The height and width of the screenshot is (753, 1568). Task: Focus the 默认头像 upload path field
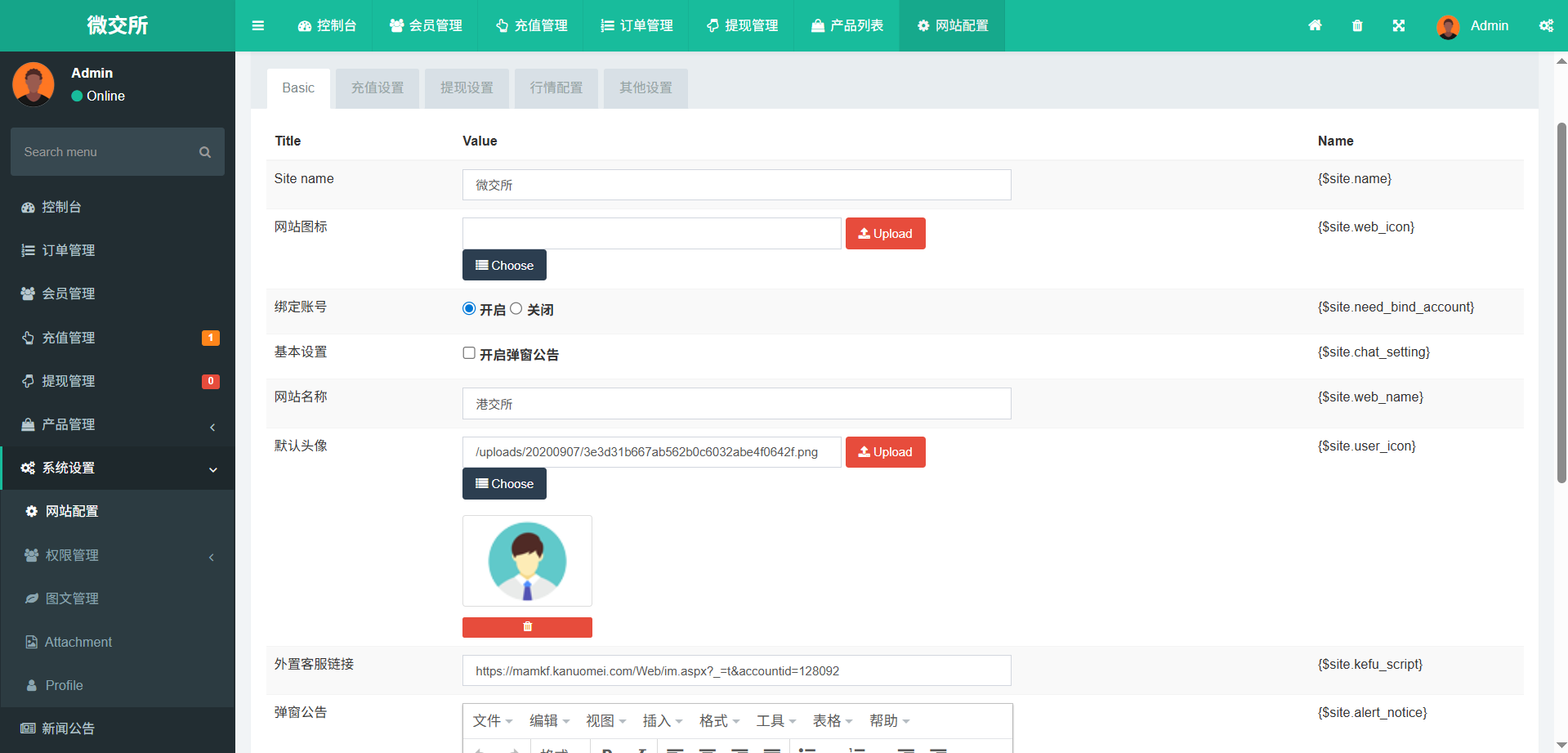651,452
